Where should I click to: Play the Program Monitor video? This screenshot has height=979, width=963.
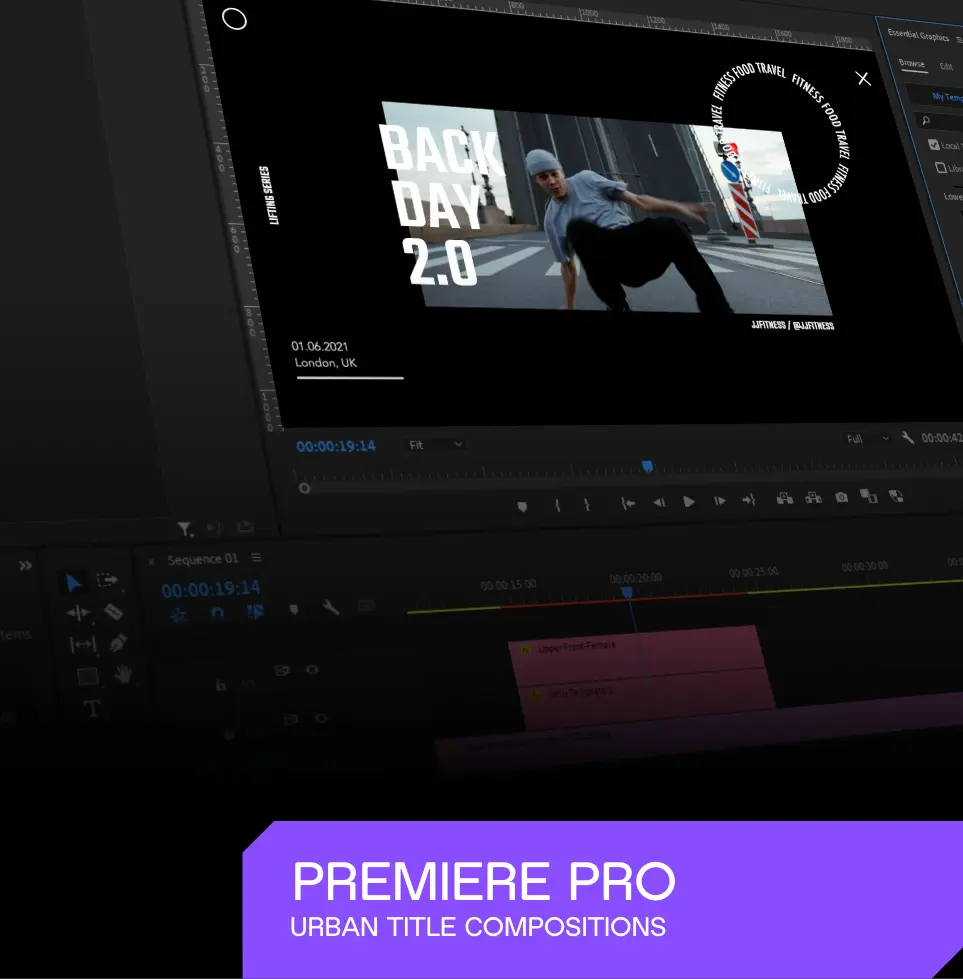pyautogui.click(x=689, y=501)
